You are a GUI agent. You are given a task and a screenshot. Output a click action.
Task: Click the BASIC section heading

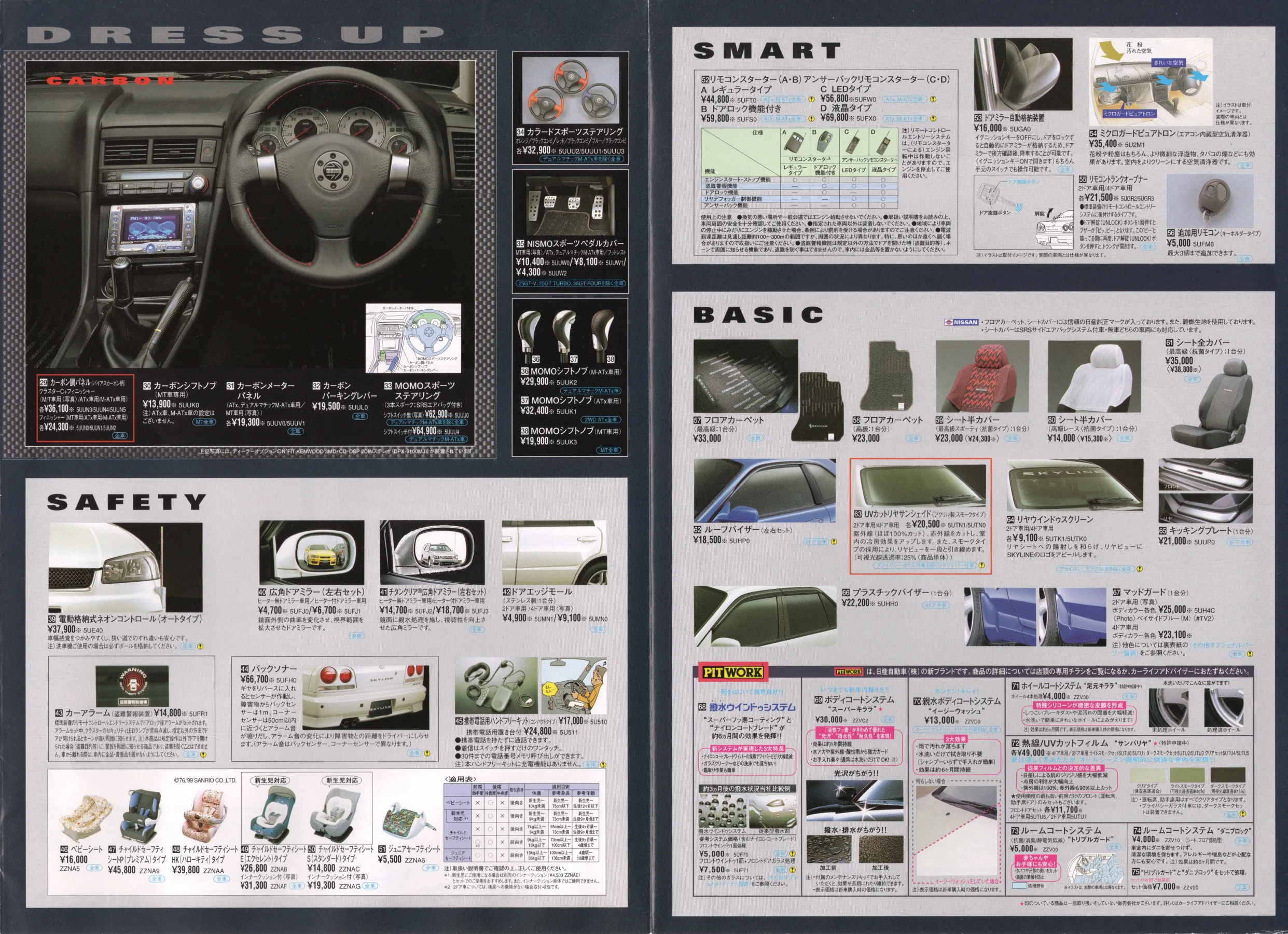(x=758, y=315)
